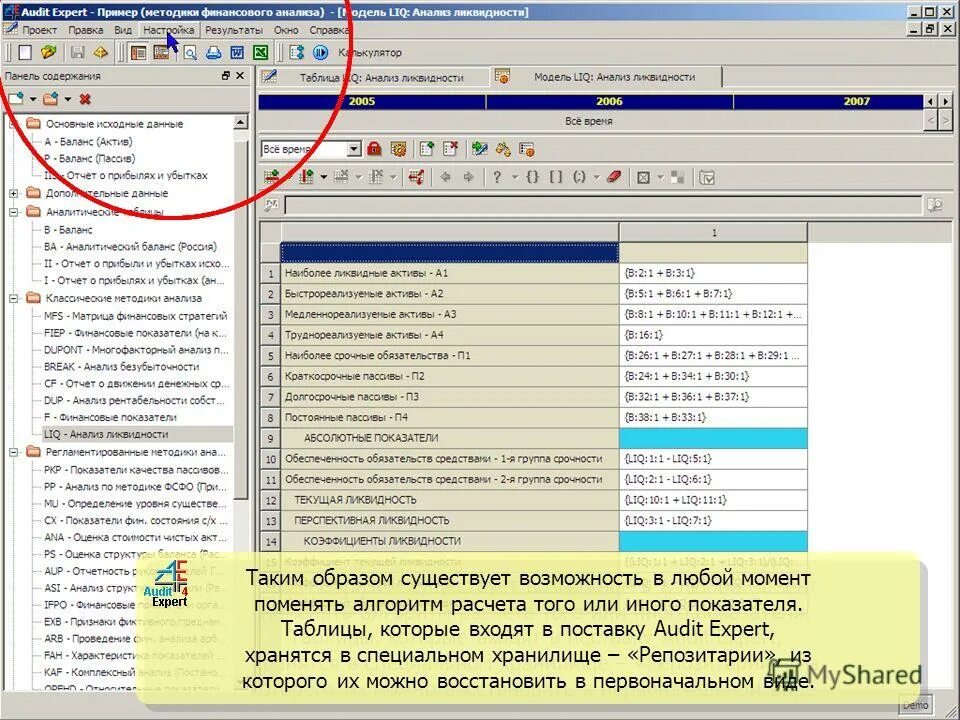Select MFS - Матрица финансовых стратегий item
The image size is (960, 720).
tap(135, 316)
